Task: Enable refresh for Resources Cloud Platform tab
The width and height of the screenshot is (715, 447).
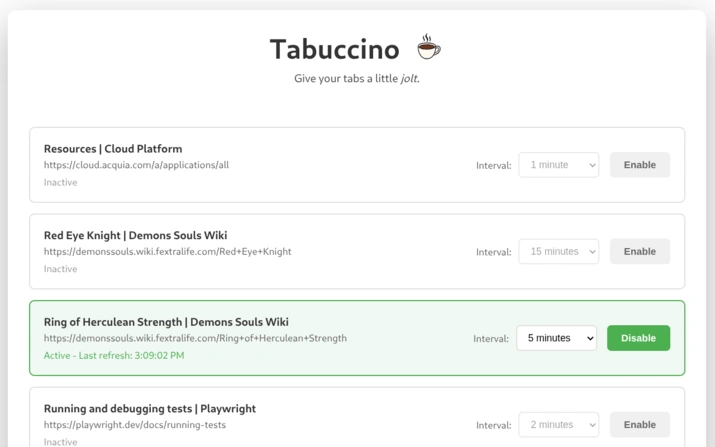Action: 639,165
